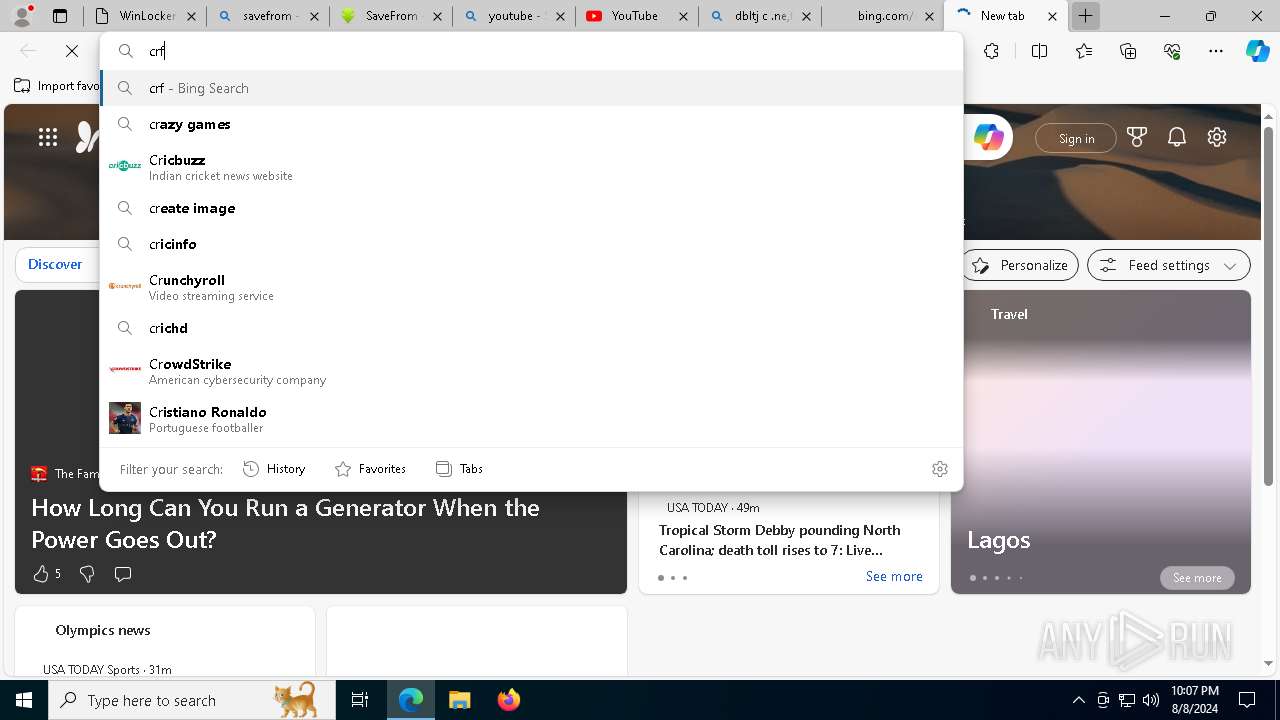Open the Collections icon
Screen dimensions: 1280x720
[x=1128, y=51]
